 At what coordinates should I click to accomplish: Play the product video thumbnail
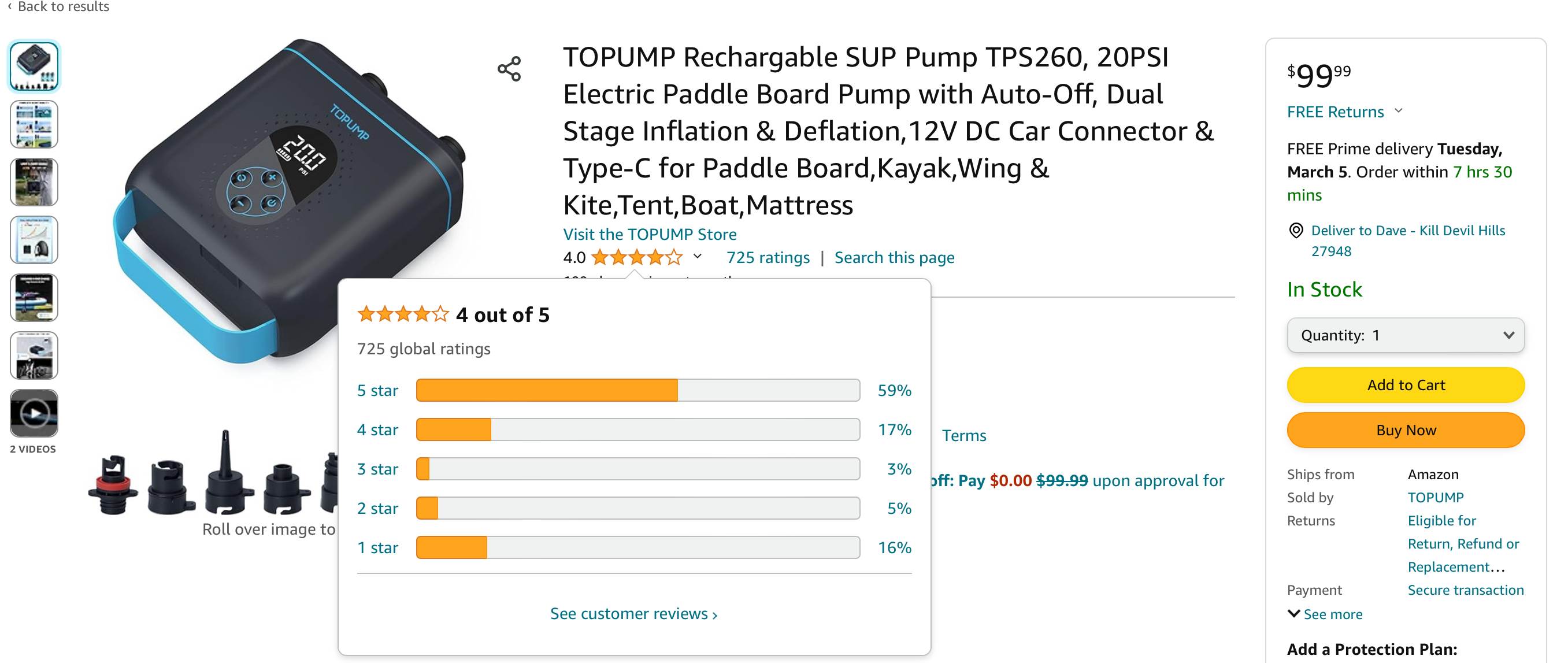click(34, 413)
